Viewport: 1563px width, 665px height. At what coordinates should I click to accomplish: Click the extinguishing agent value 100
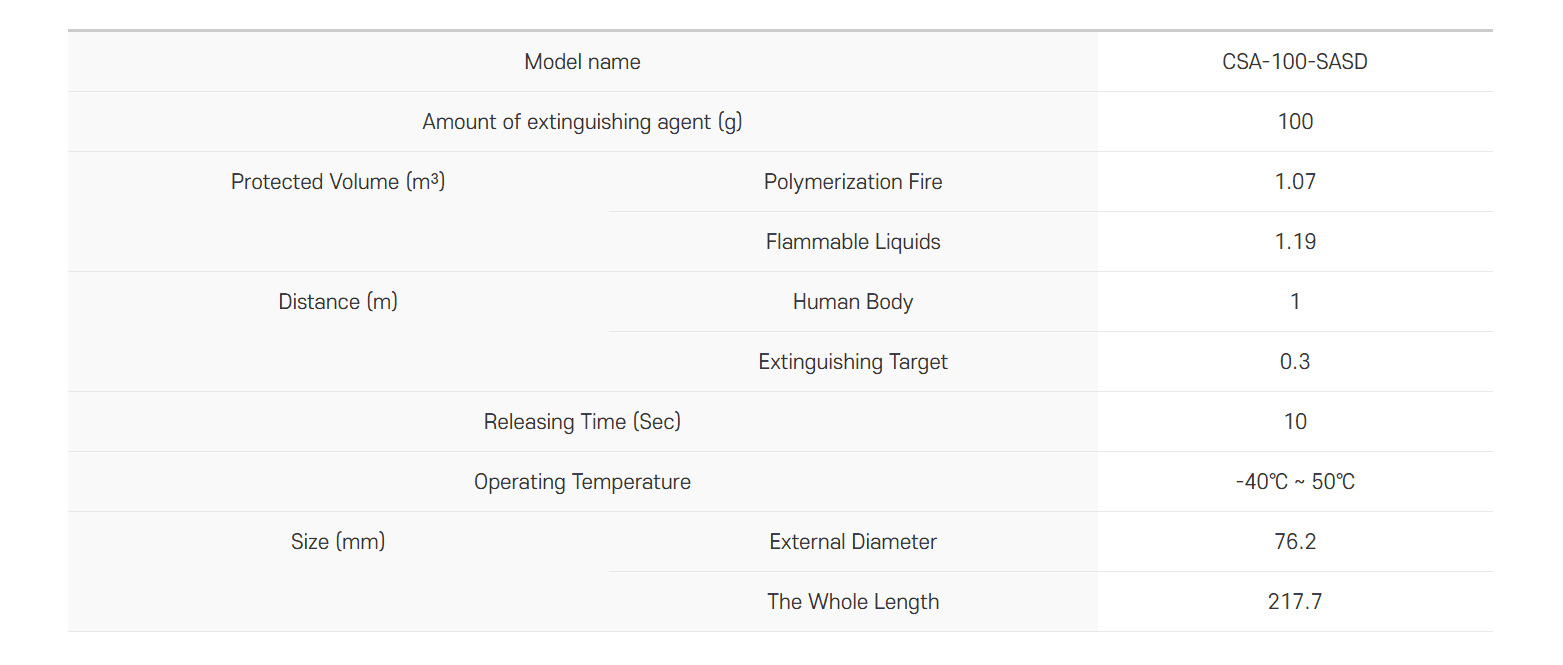[1294, 122]
